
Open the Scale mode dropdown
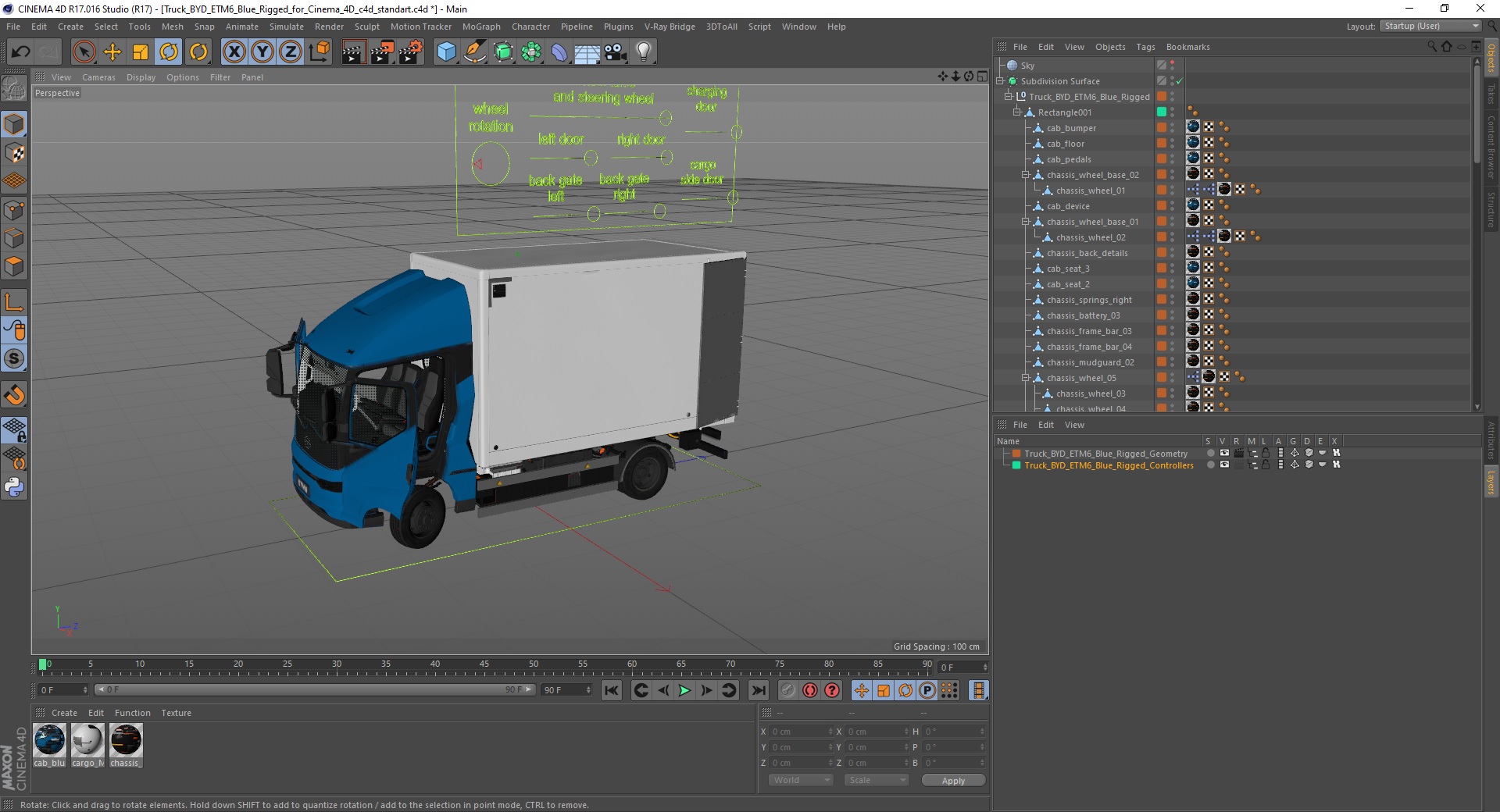pyautogui.click(x=876, y=780)
